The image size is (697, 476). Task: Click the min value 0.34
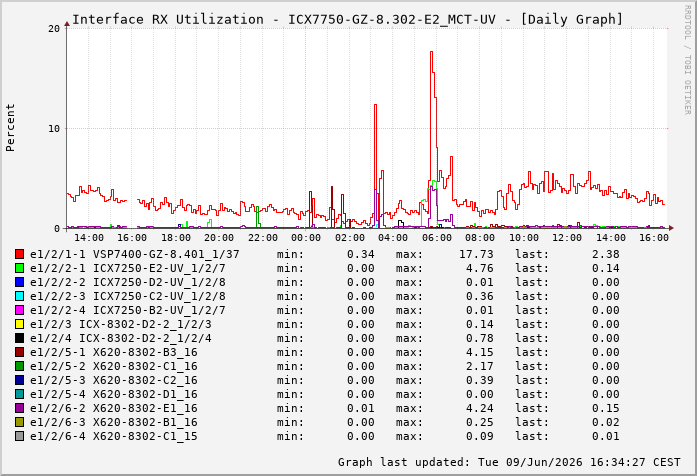(x=361, y=254)
